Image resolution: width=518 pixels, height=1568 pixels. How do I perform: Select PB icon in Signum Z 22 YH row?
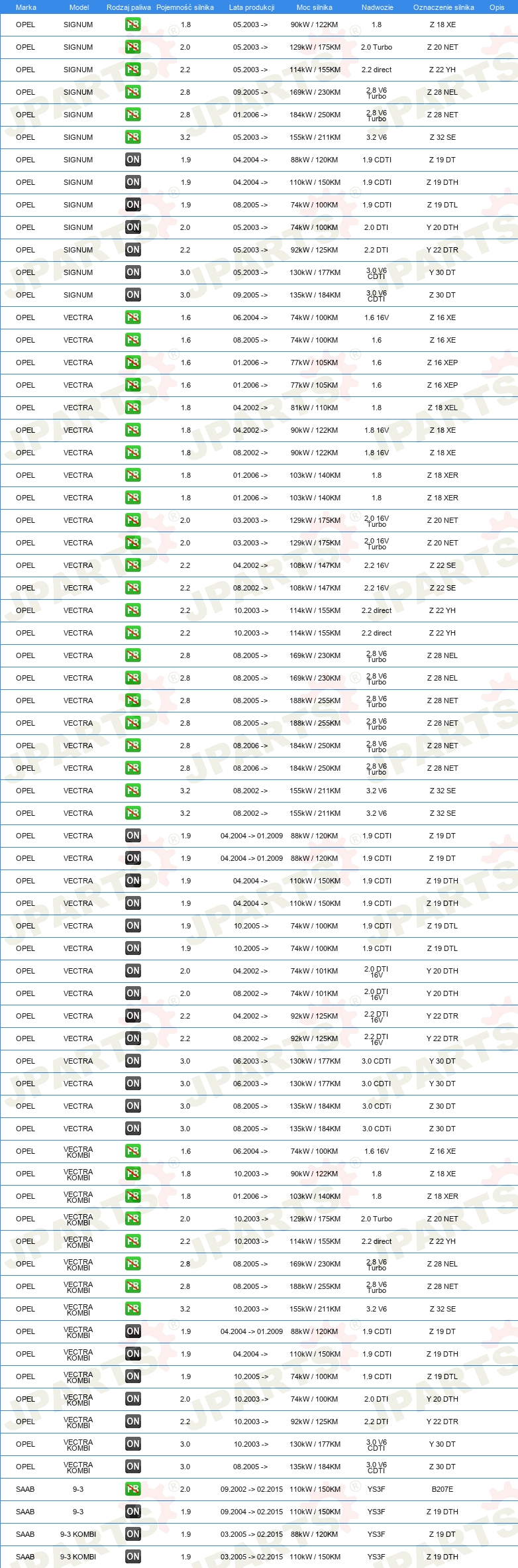tap(132, 70)
